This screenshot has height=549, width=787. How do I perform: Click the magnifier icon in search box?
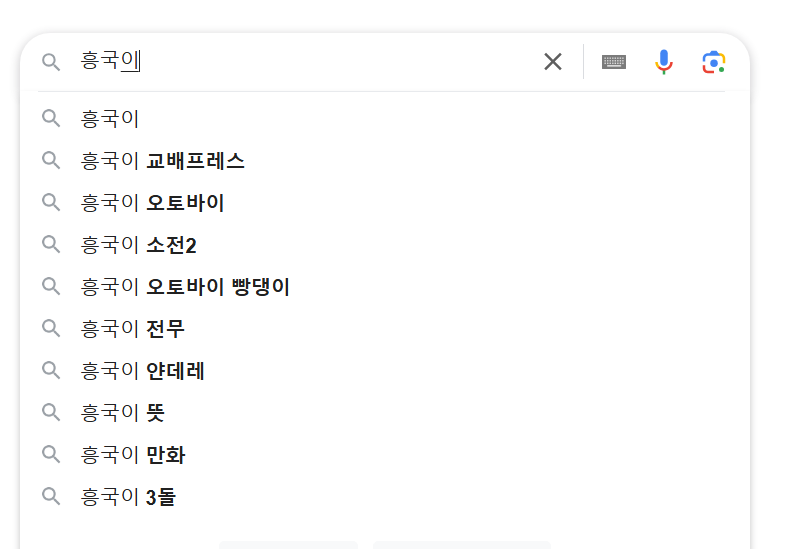51,62
